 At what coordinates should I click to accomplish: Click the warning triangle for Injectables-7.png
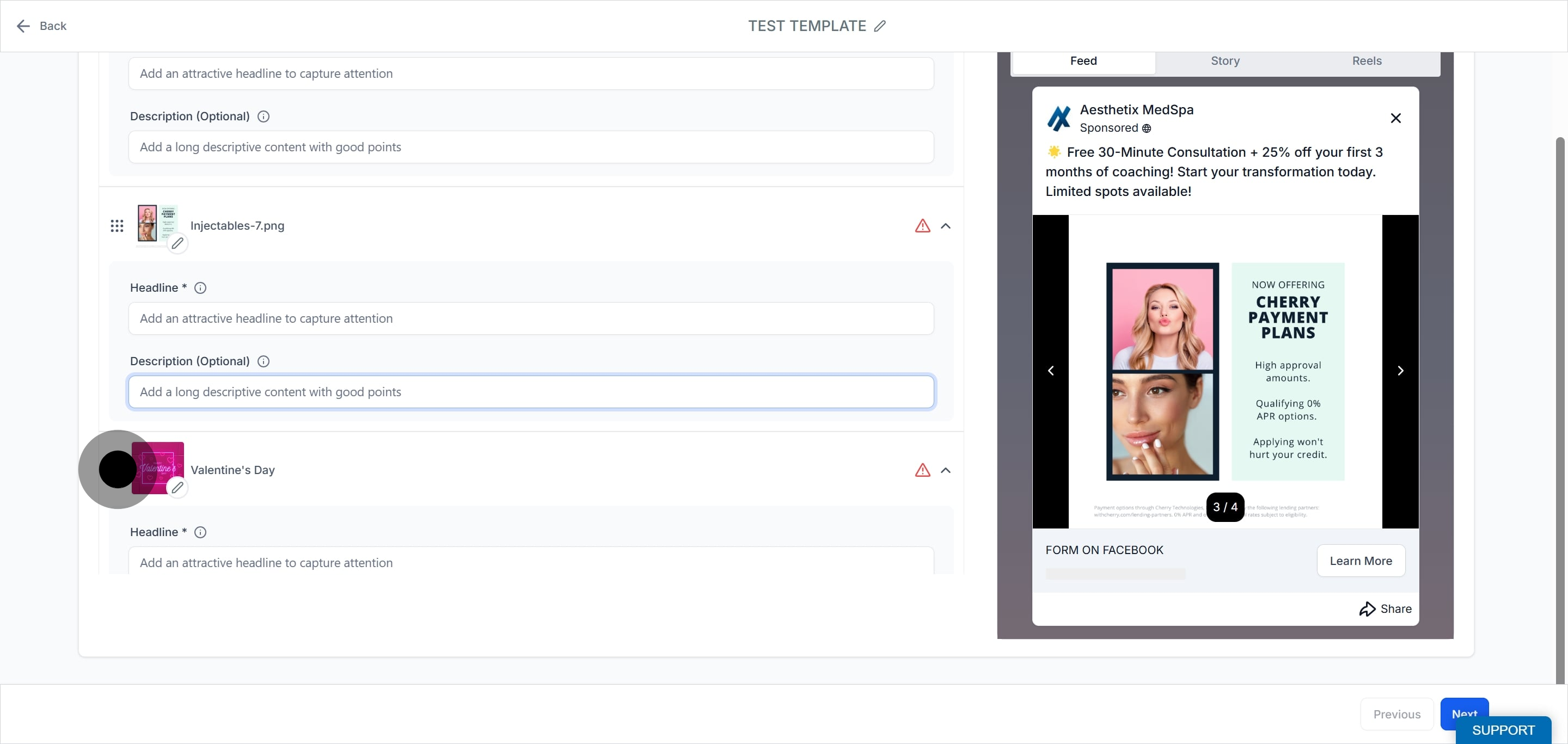coord(922,226)
